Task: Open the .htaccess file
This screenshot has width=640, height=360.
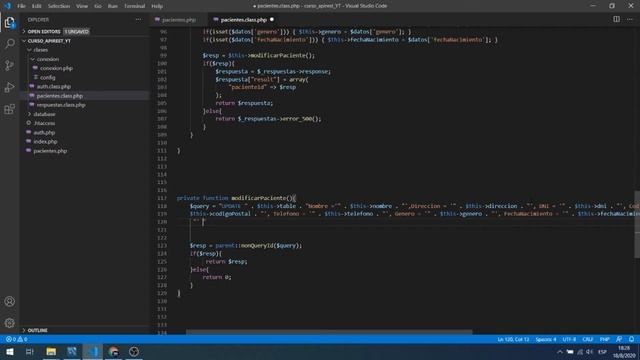Action: (x=44, y=123)
